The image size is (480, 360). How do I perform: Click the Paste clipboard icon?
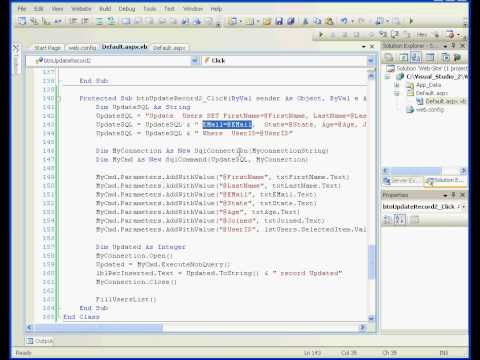click(329, 21)
